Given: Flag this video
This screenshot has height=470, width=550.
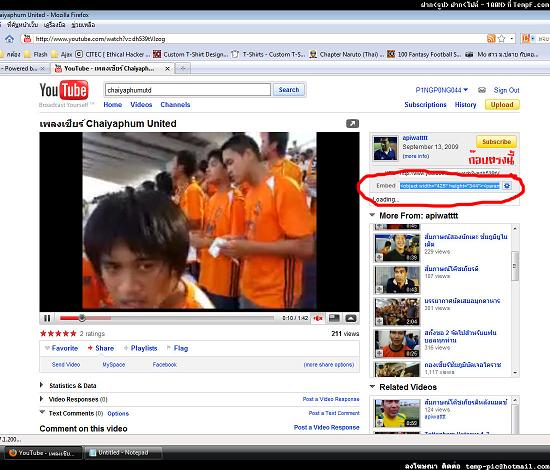Looking at the screenshot, I should pos(178,348).
